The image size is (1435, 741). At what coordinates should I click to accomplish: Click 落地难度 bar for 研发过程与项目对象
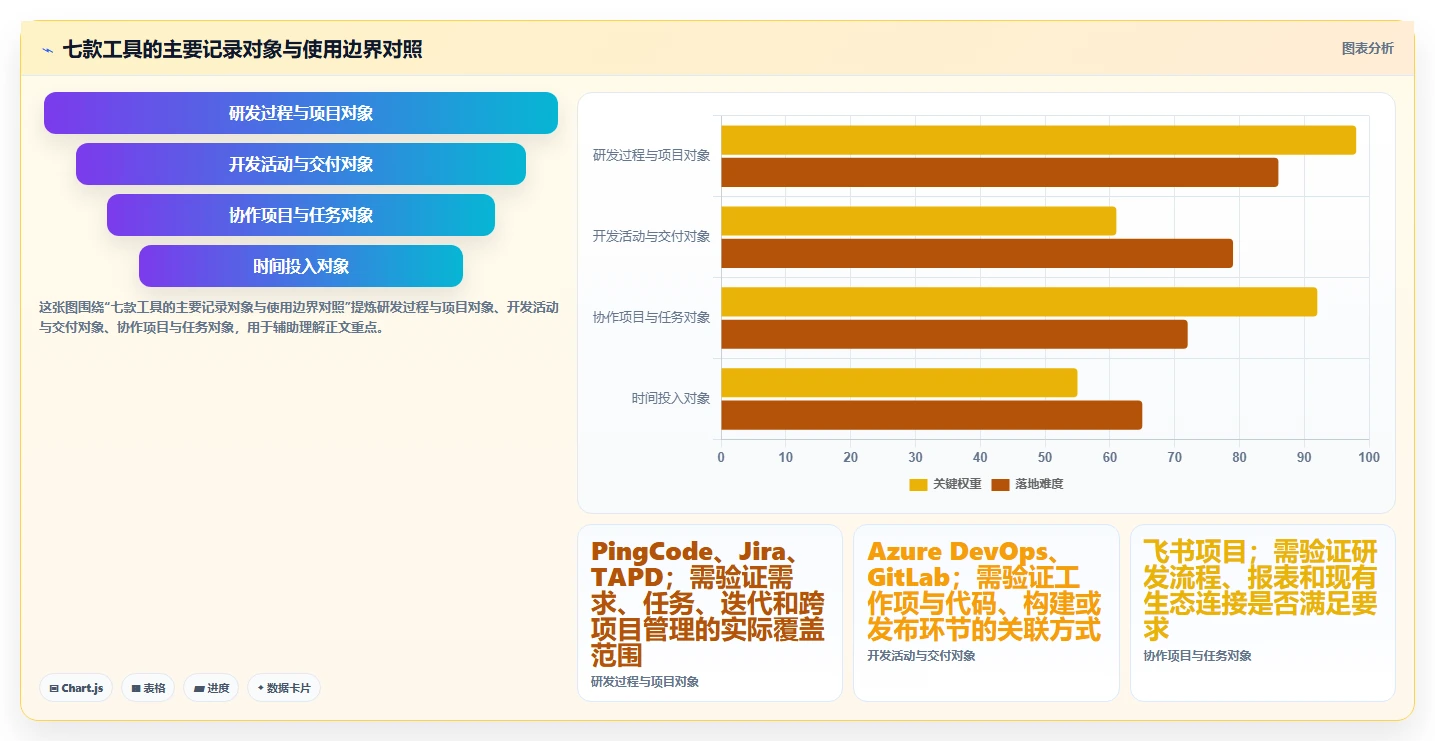[x=999, y=172]
